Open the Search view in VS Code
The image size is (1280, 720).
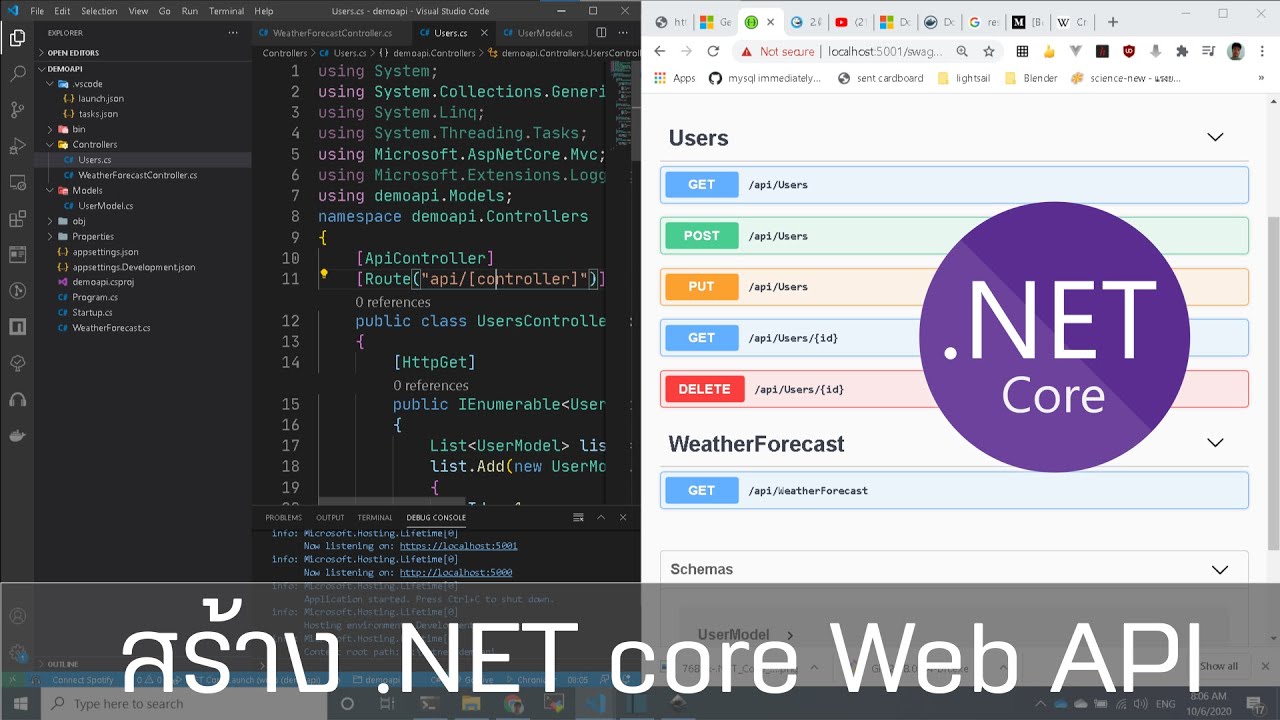click(x=17, y=74)
